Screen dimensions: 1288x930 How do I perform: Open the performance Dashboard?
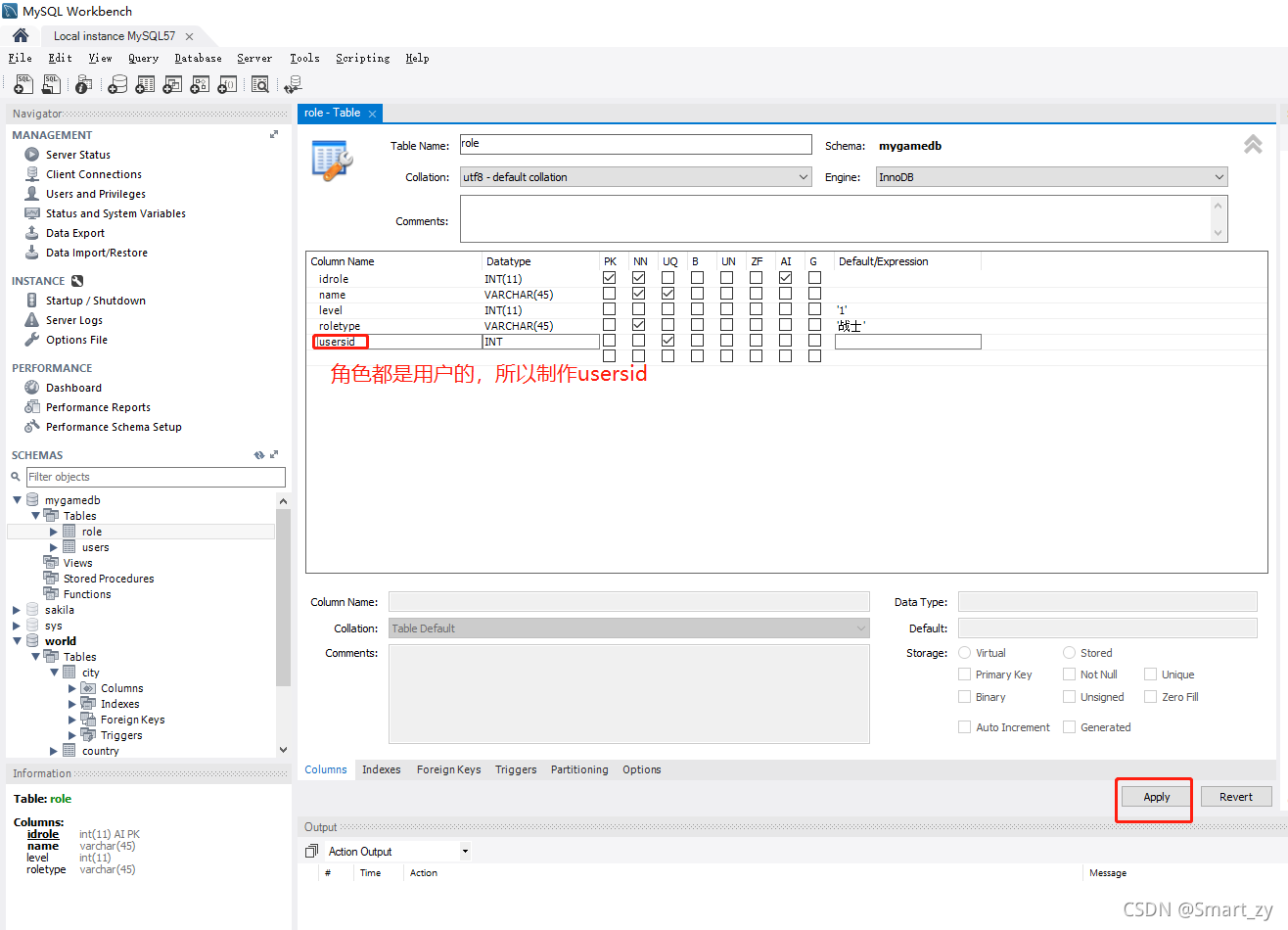pos(73,388)
